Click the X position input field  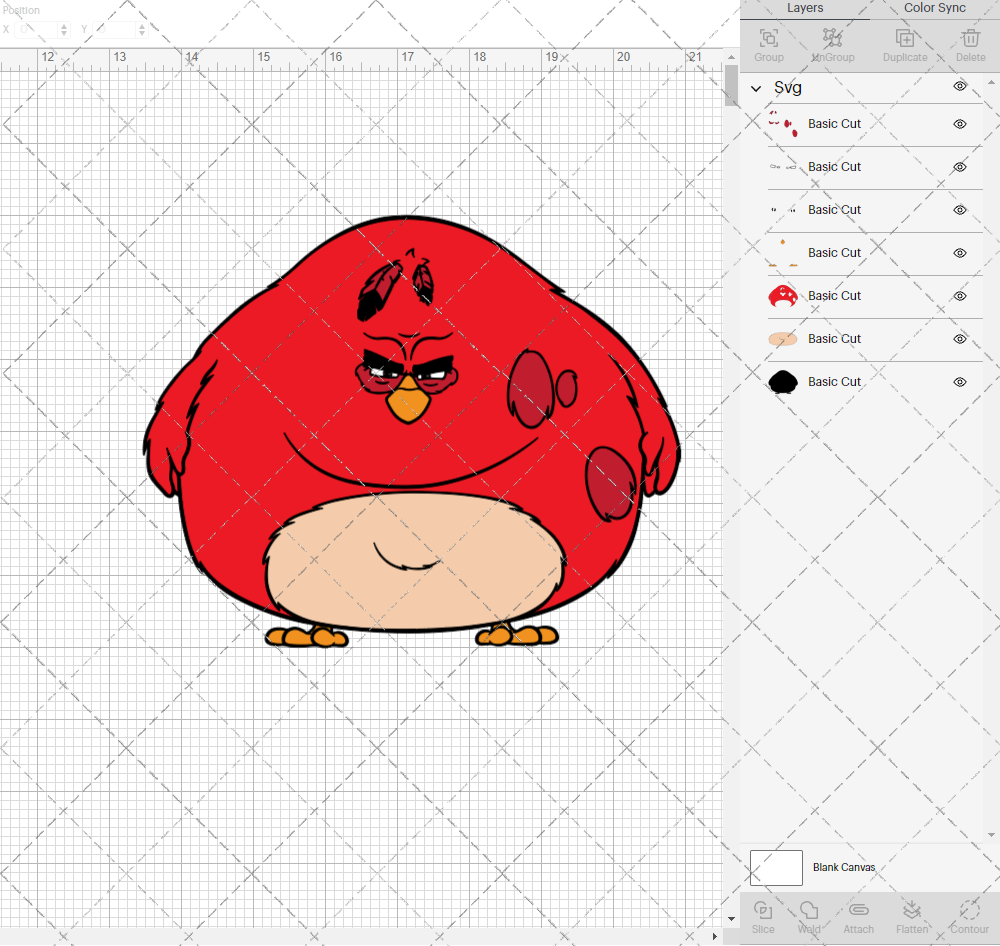tap(37, 29)
